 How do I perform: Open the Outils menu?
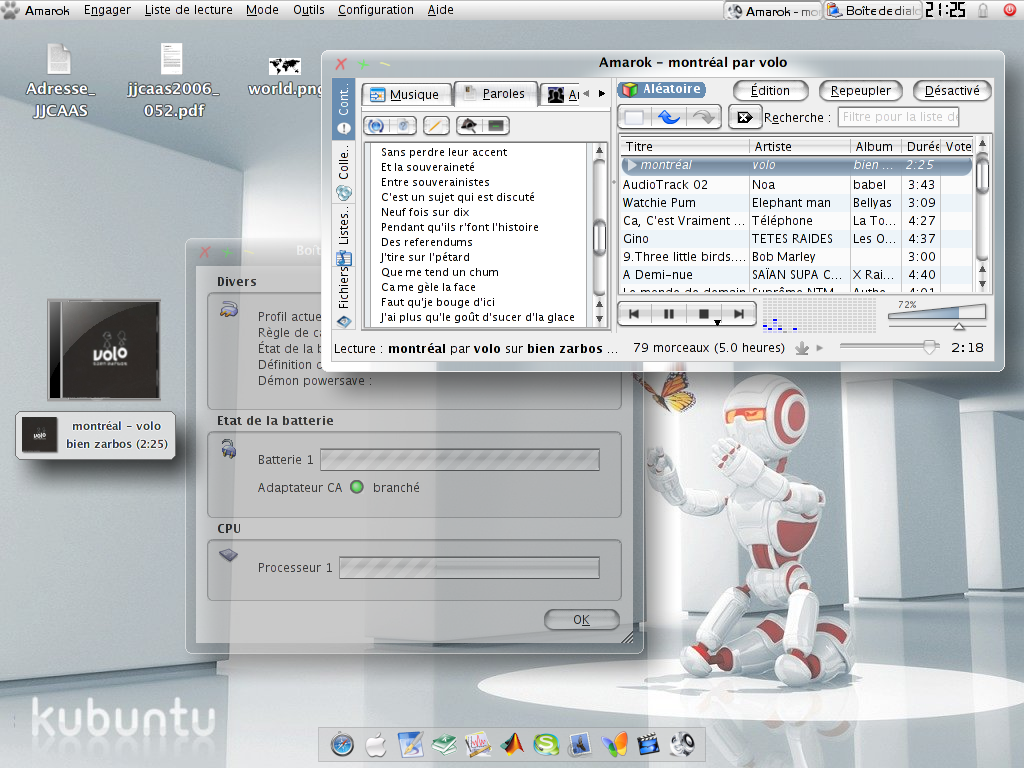click(309, 10)
